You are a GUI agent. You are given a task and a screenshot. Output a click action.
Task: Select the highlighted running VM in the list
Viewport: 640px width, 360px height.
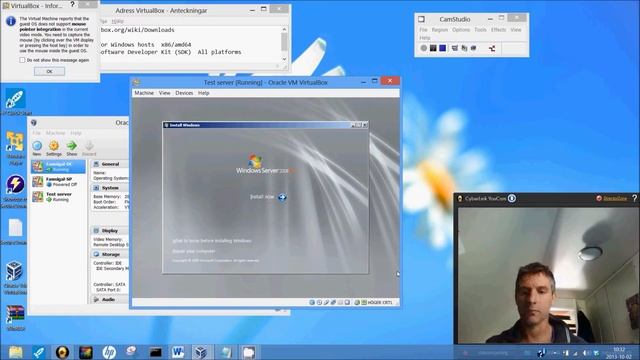[x=58, y=166]
